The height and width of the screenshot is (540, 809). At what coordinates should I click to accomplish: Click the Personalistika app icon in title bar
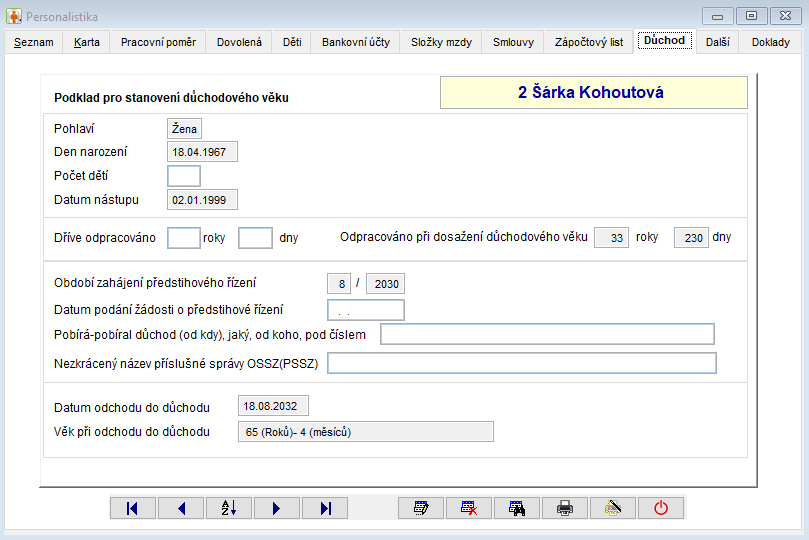14,17
